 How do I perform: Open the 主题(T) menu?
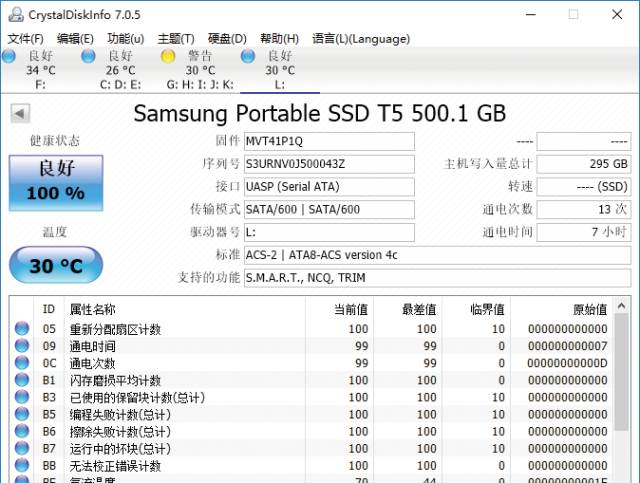177,39
